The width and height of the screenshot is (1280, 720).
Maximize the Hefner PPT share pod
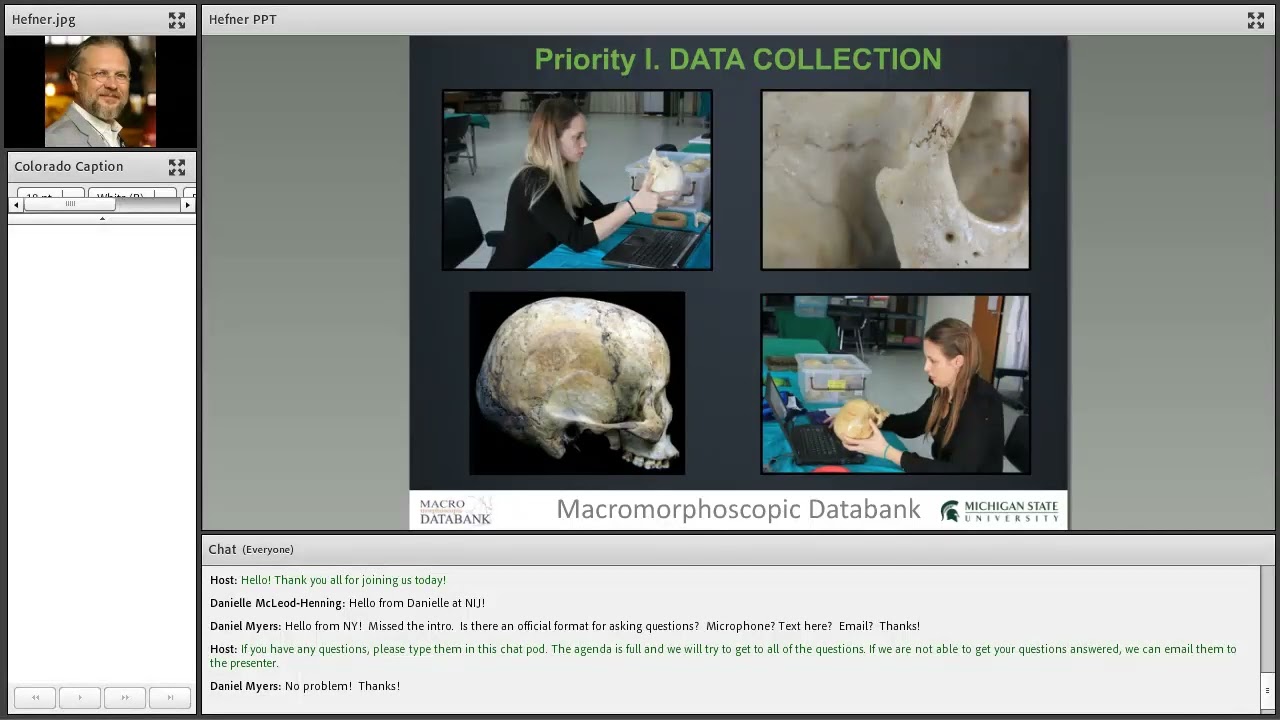(1256, 20)
